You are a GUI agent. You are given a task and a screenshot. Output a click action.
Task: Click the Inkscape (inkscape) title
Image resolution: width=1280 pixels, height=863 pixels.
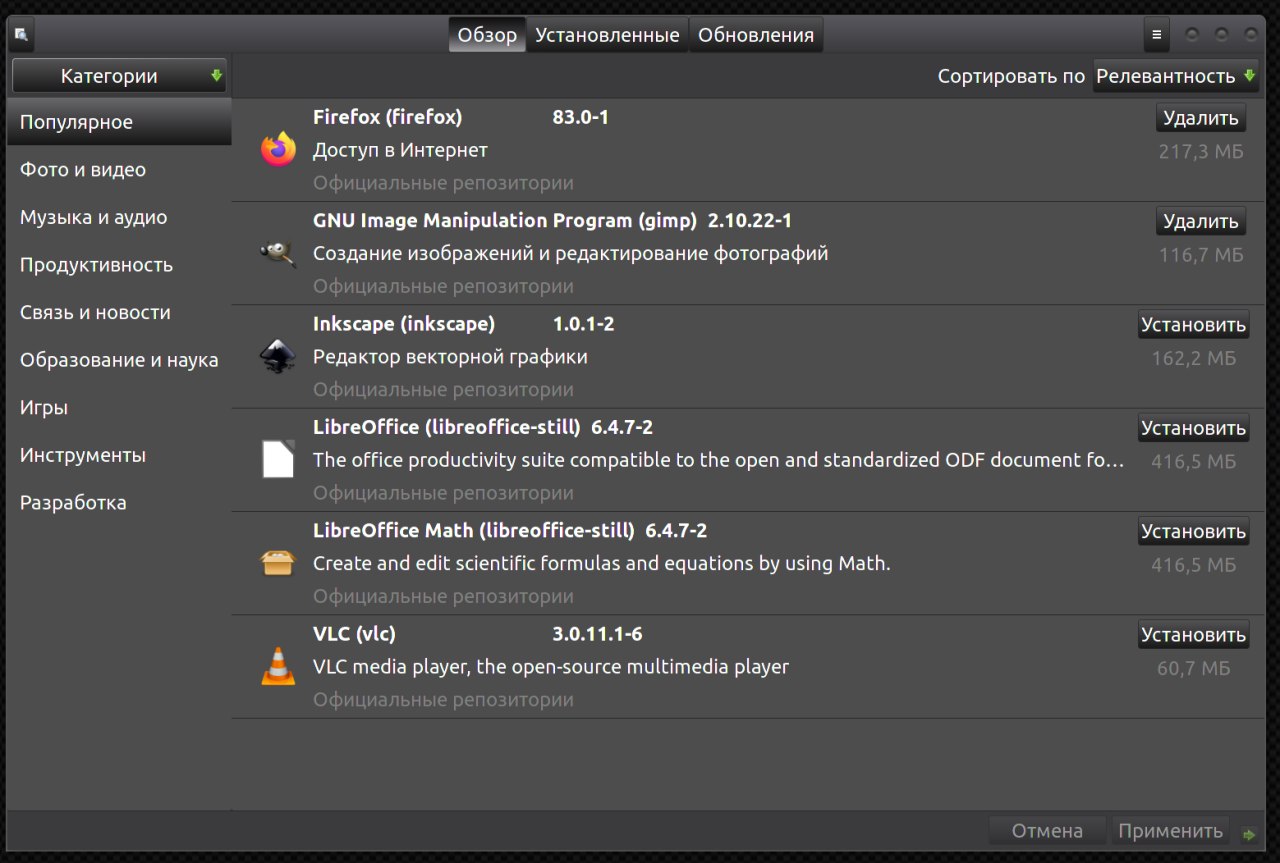point(404,324)
